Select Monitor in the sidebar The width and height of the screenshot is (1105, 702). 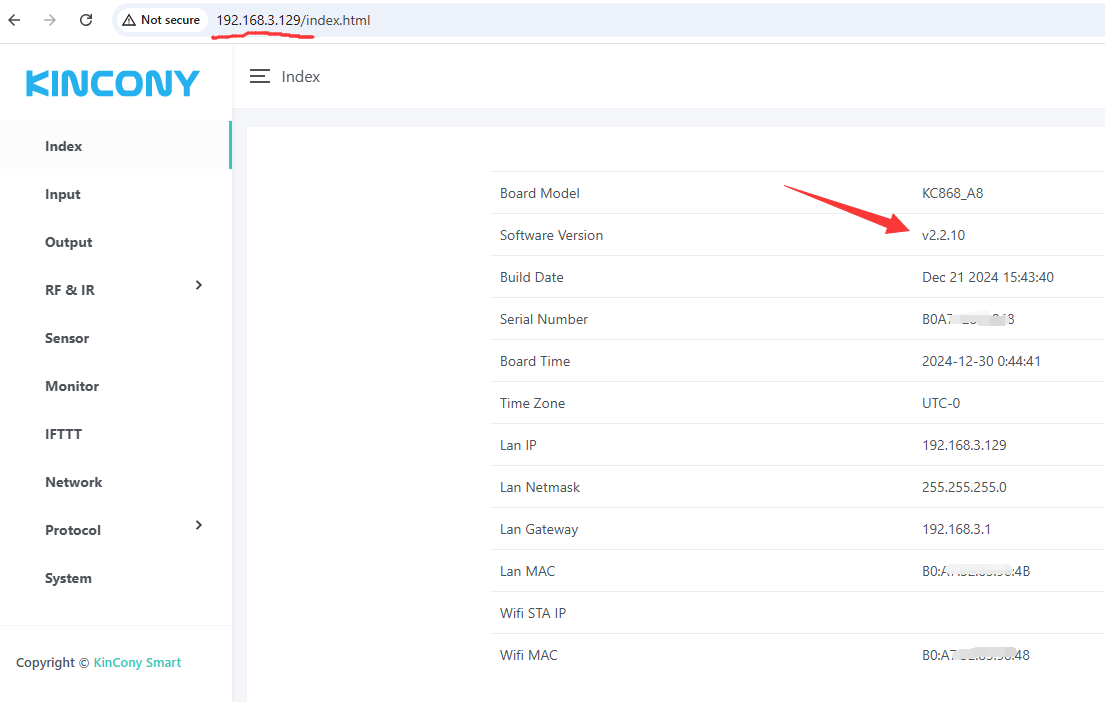[x=72, y=386]
